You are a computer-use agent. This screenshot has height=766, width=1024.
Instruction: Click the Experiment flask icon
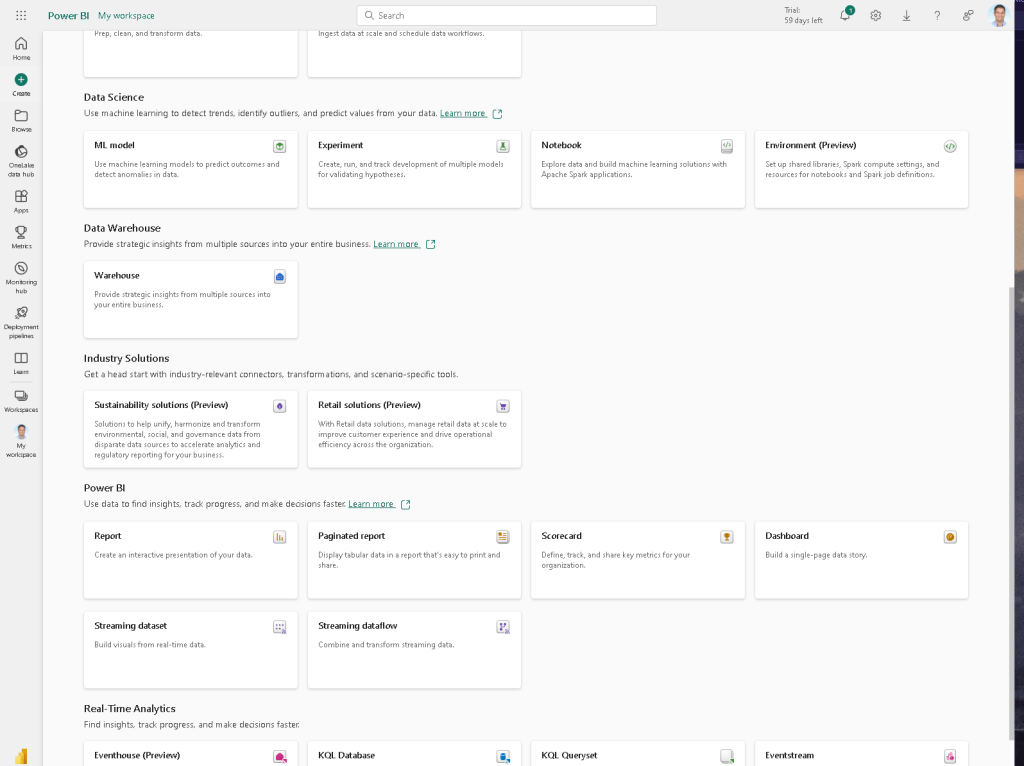tap(503, 146)
